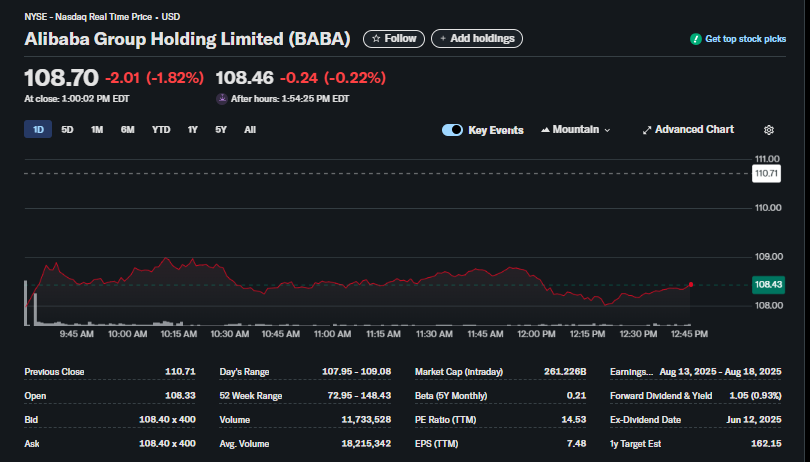The image size is (810, 462).
Task: Select the 1D range tab
Action: [38, 130]
